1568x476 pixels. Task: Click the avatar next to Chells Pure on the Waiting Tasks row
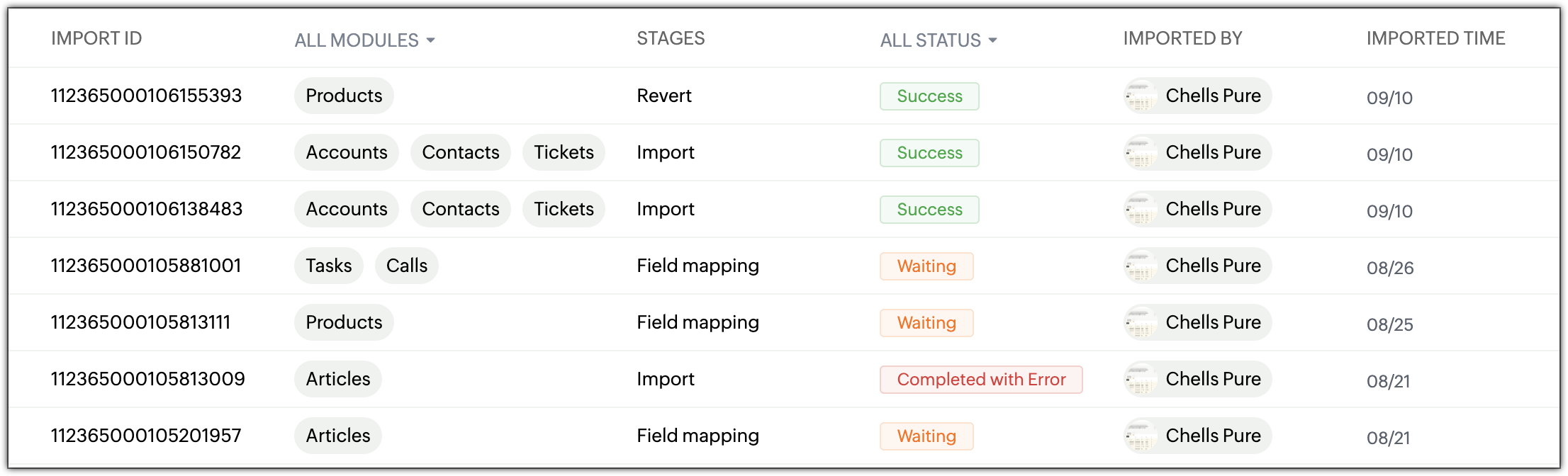point(1141,266)
